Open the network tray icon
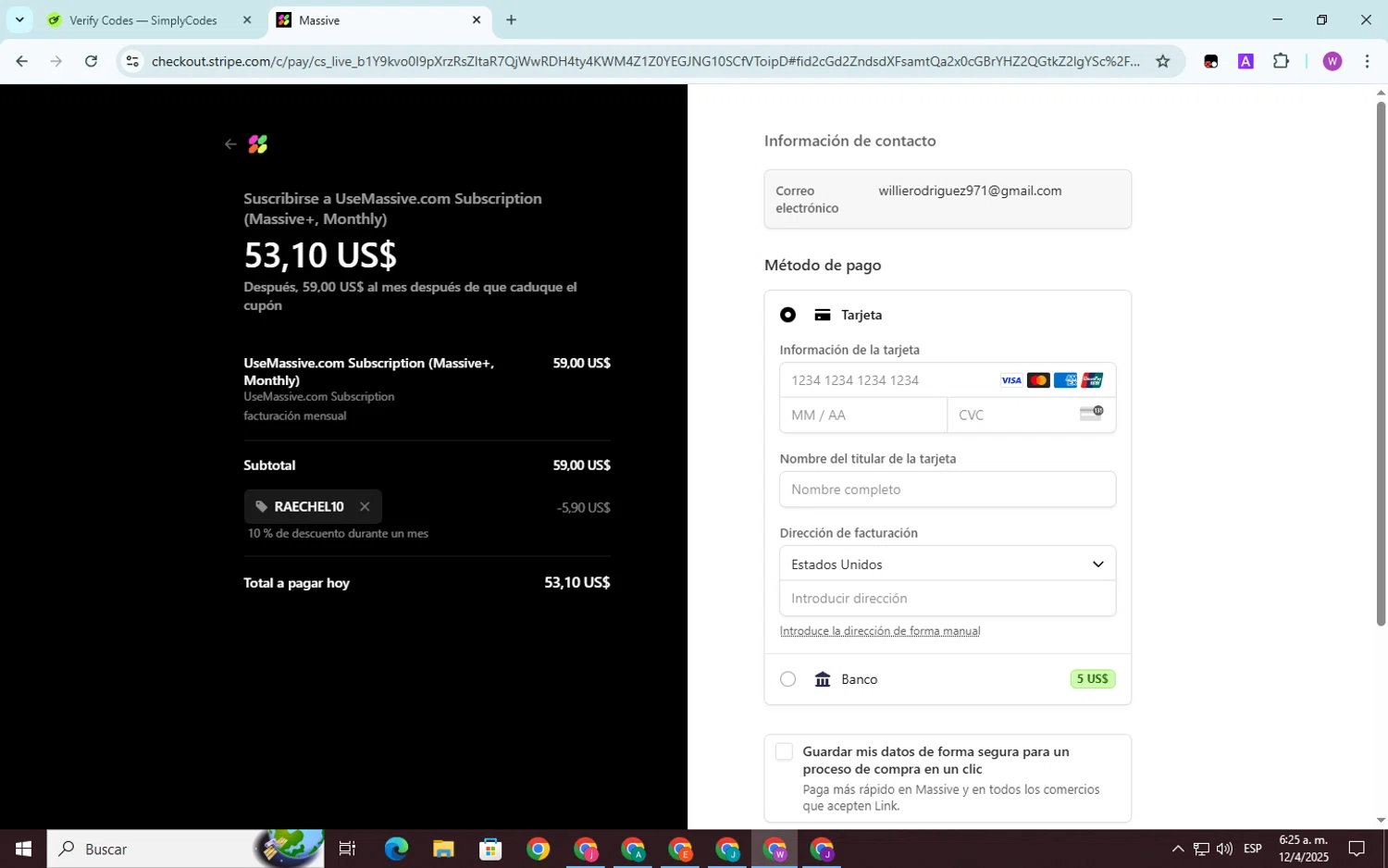The width and height of the screenshot is (1388, 868). pyautogui.click(x=1201, y=849)
